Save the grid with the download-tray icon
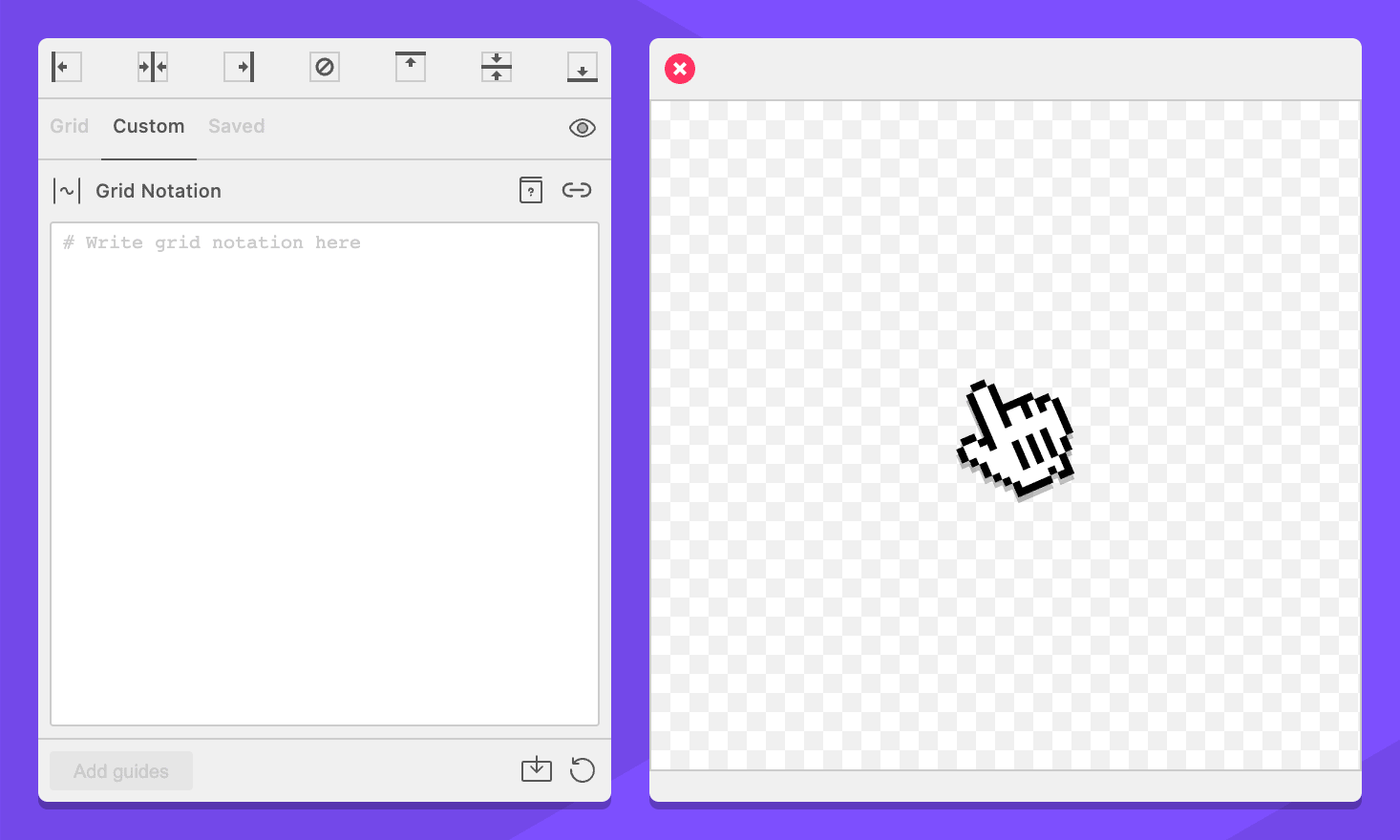Image resolution: width=1400 pixels, height=840 pixels. pos(537,769)
